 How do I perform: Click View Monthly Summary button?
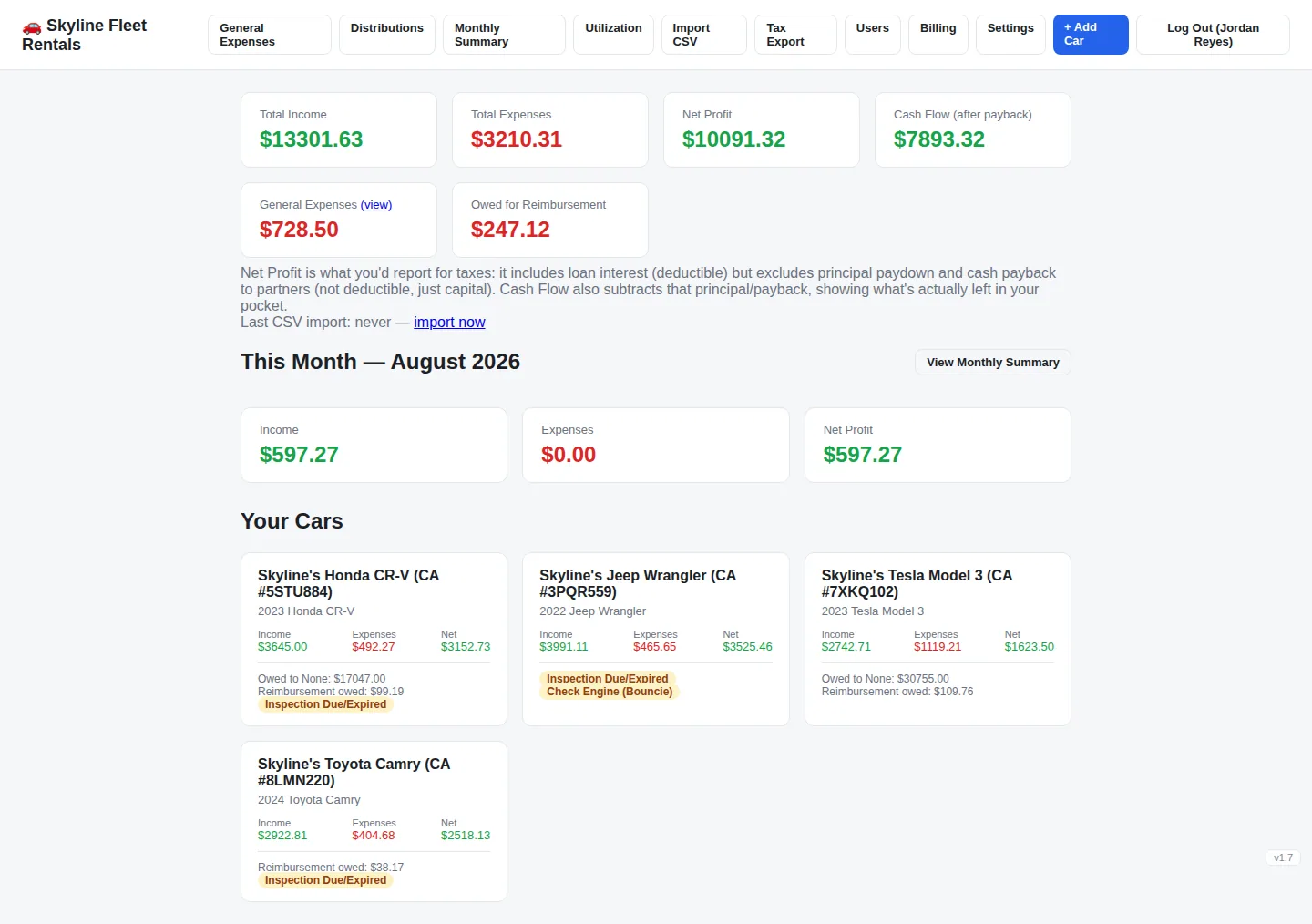(993, 362)
